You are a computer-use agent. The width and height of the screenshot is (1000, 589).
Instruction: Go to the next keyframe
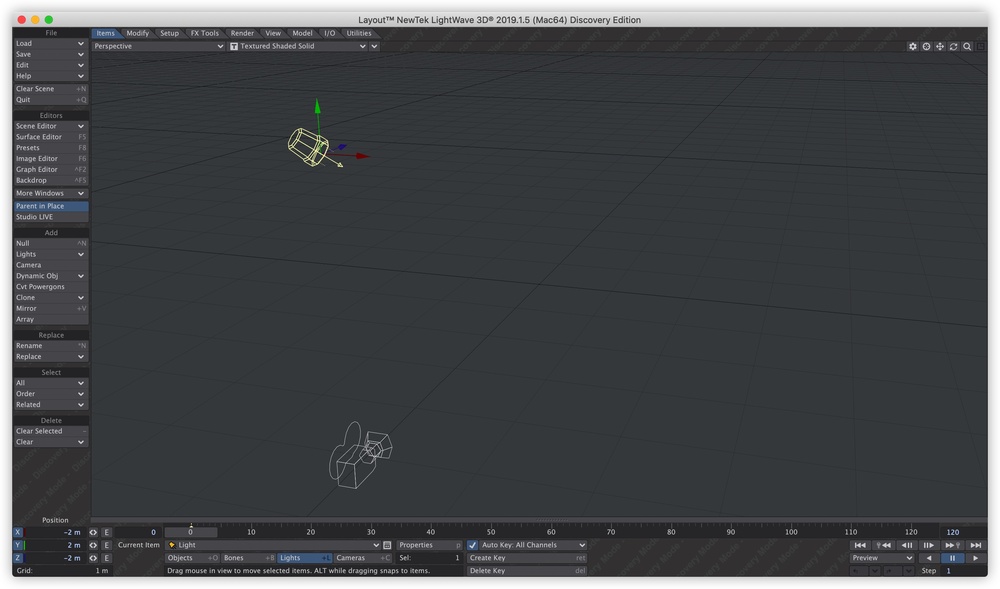[x=952, y=546]
